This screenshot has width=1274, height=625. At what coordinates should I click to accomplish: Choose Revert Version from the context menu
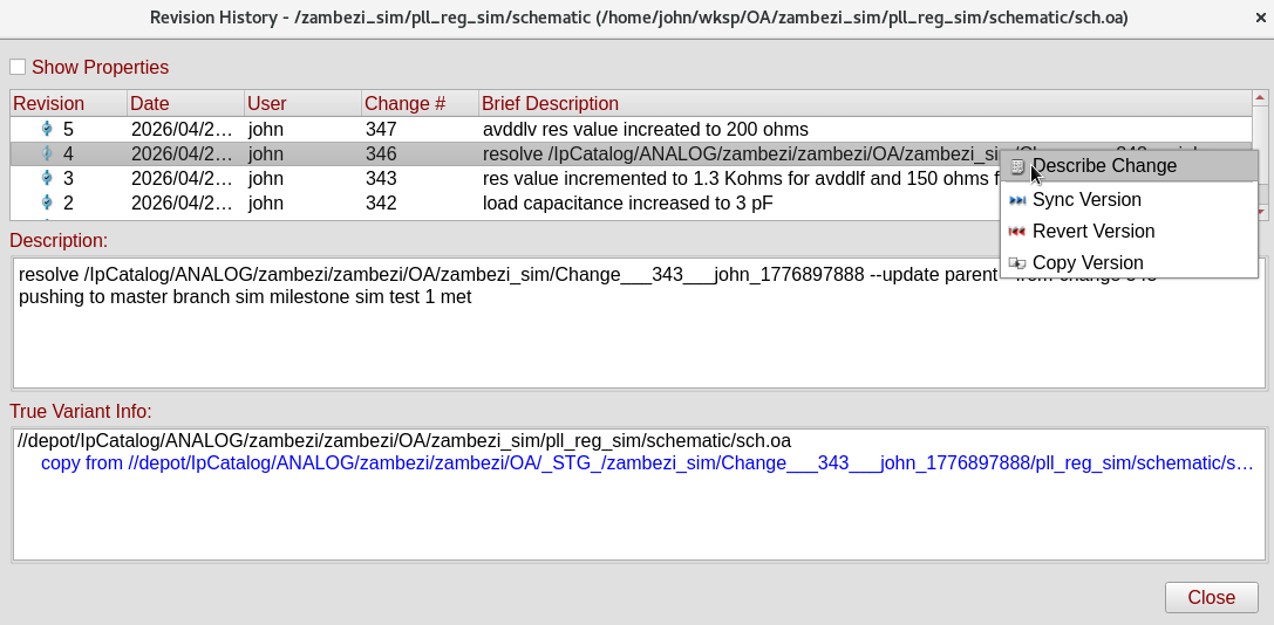(x=1093, y=231)
